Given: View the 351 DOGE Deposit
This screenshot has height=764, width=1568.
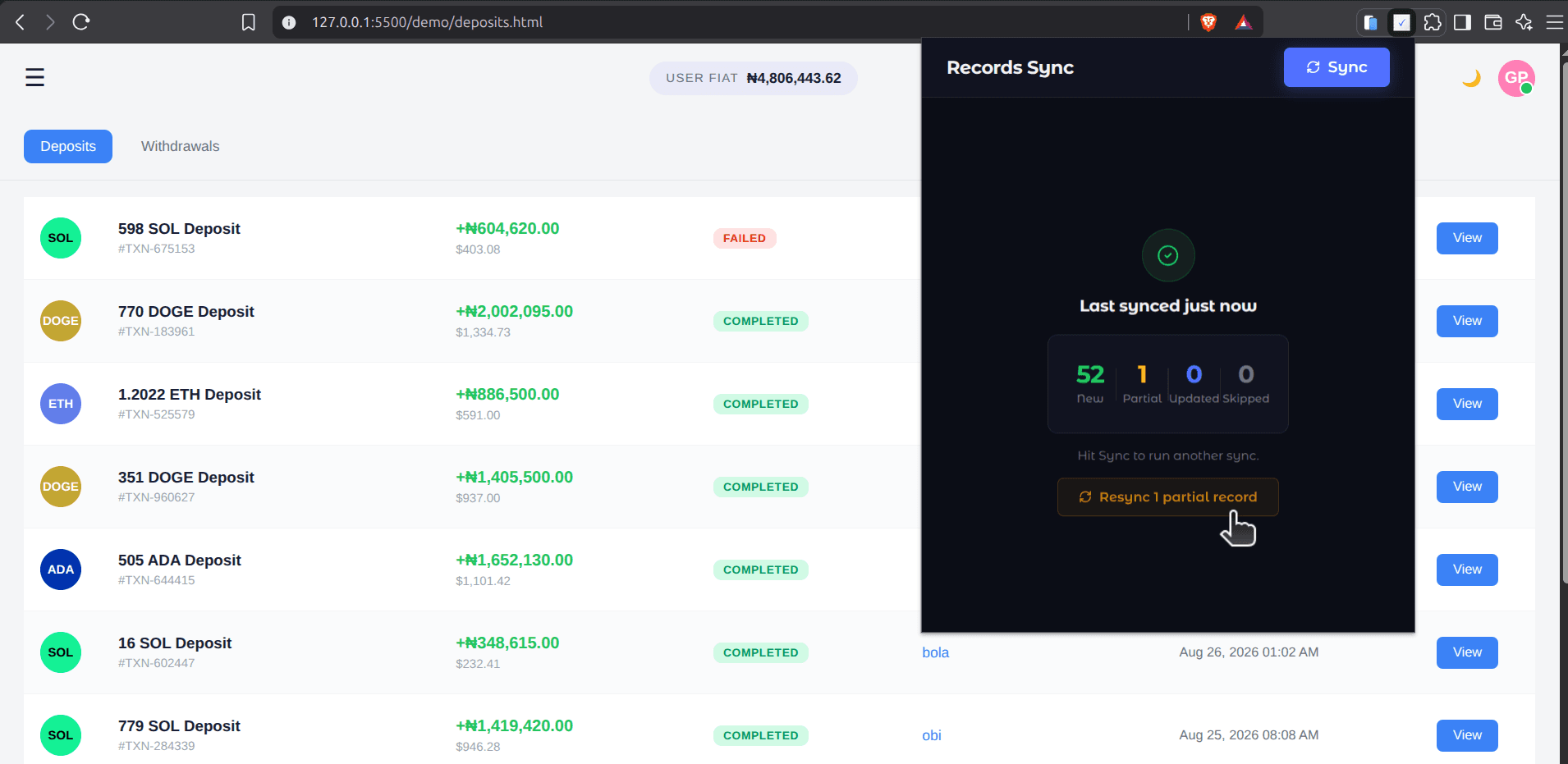Looking at the screenshot, I should [1467, 487].
